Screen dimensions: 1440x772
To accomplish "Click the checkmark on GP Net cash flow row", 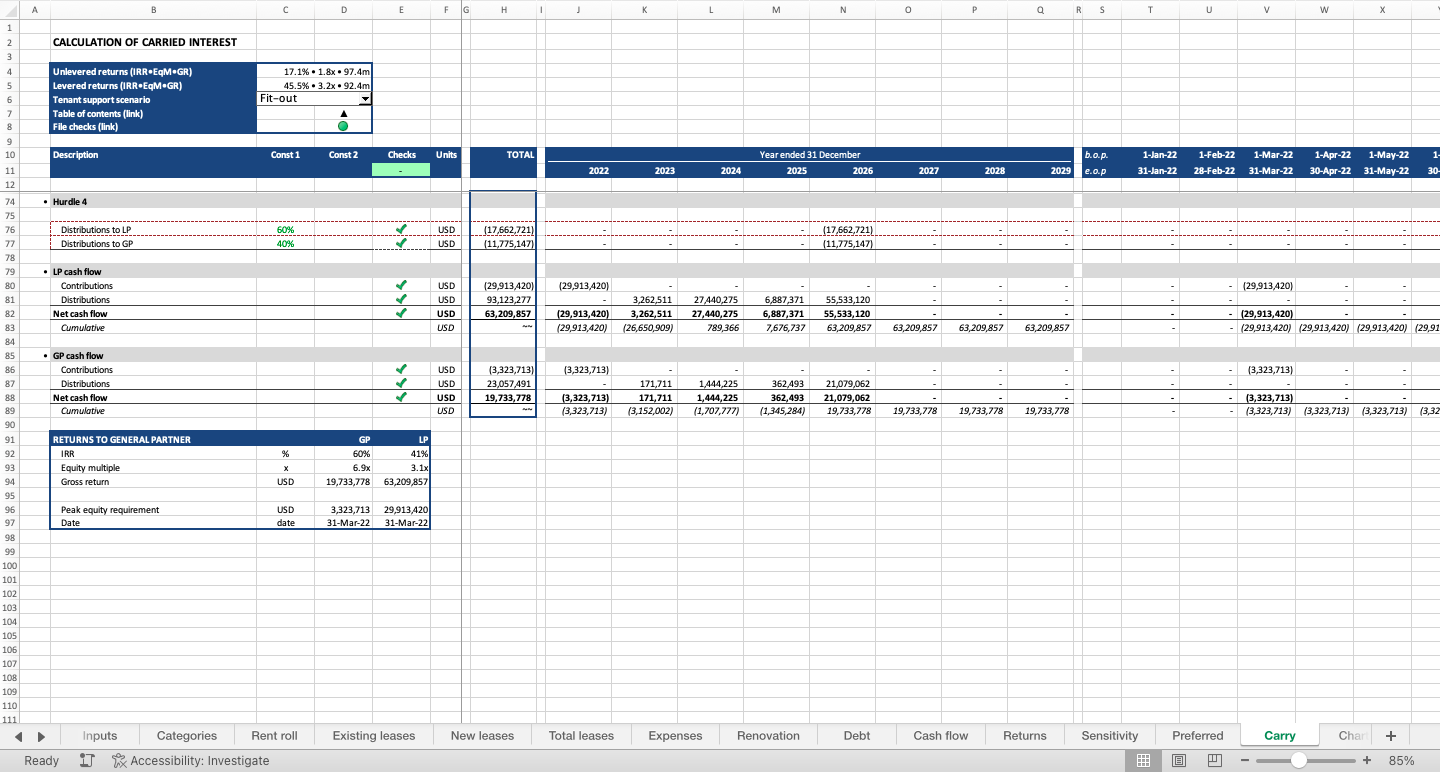I will 401,397.
